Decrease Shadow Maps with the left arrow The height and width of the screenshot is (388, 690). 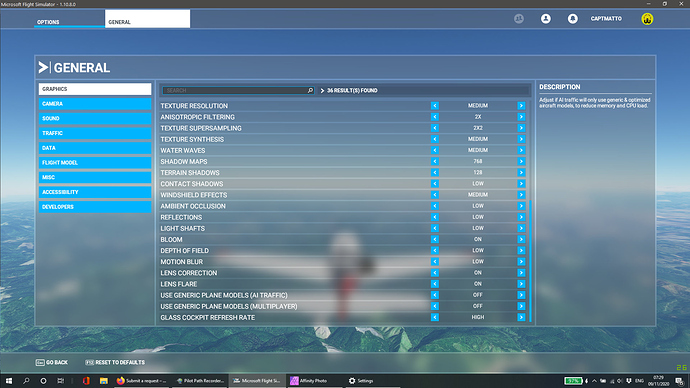point(435,161)
